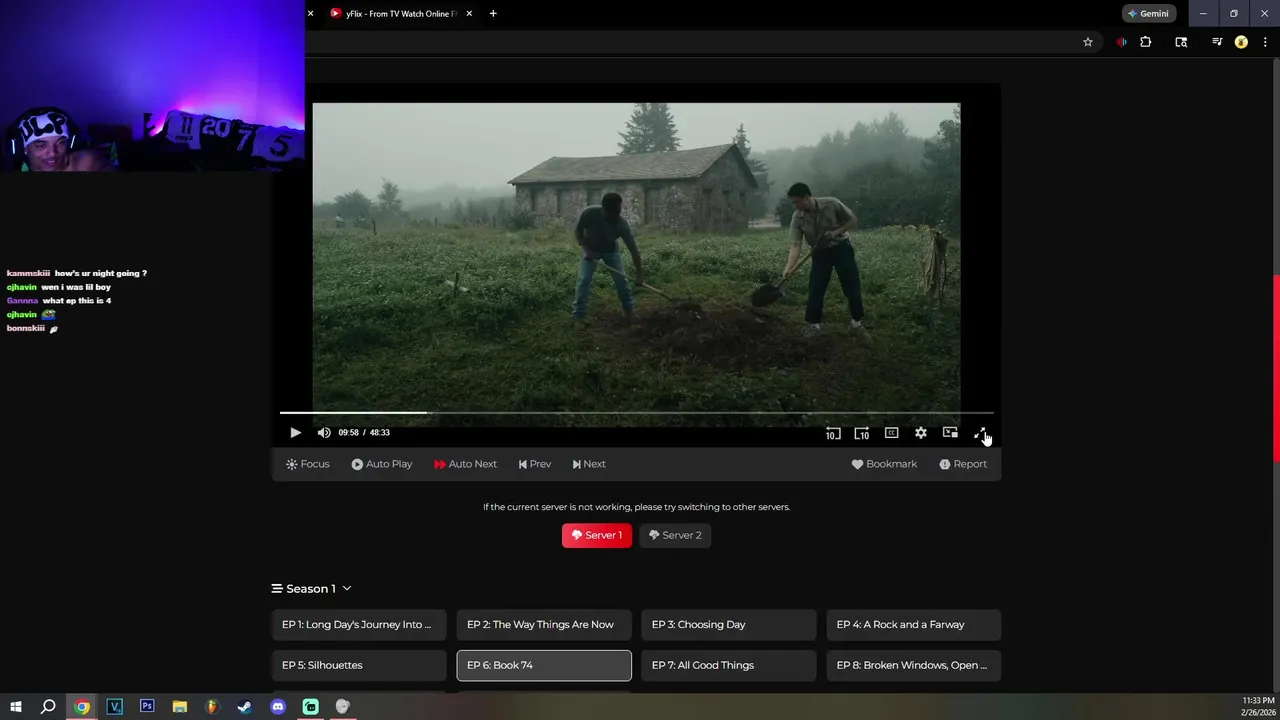Expand the Season 1 dropdown
Viewport: 1280px width, 720px height.
pyautogui.click(x=312, y=589)
